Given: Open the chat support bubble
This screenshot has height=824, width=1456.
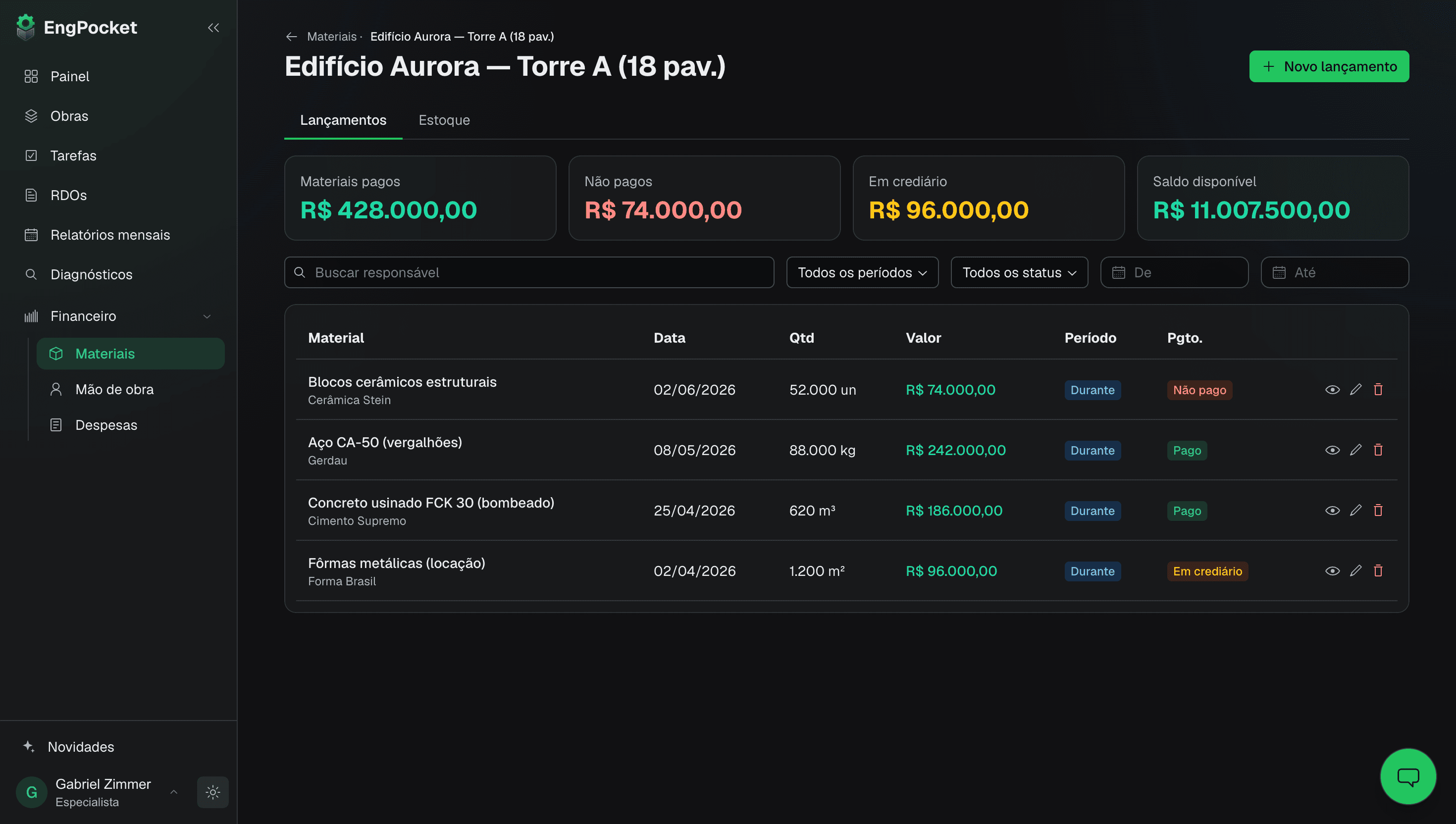Looking at the screenshot, I should coord(1408,776).
